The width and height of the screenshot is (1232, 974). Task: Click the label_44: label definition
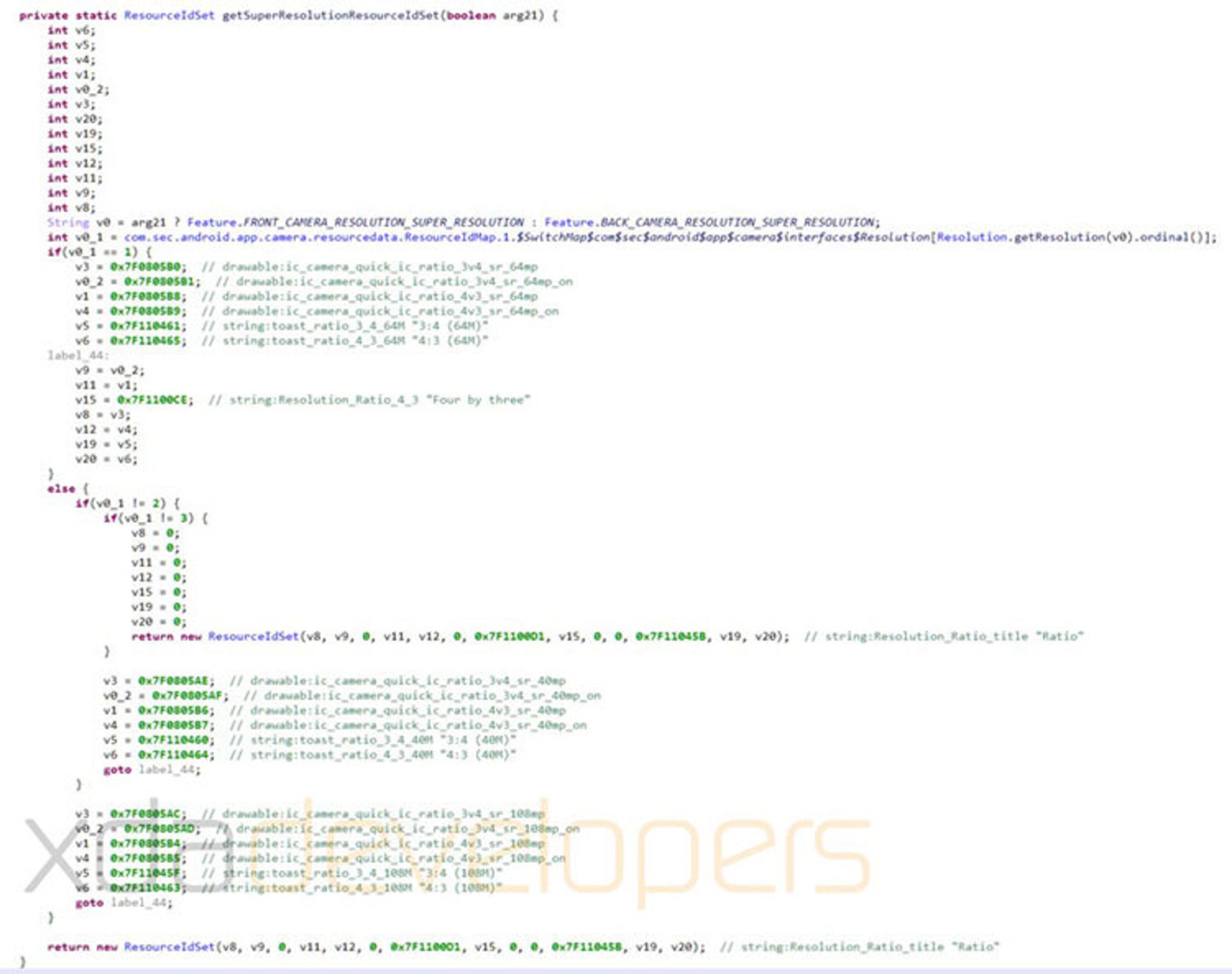click(78, 355)
